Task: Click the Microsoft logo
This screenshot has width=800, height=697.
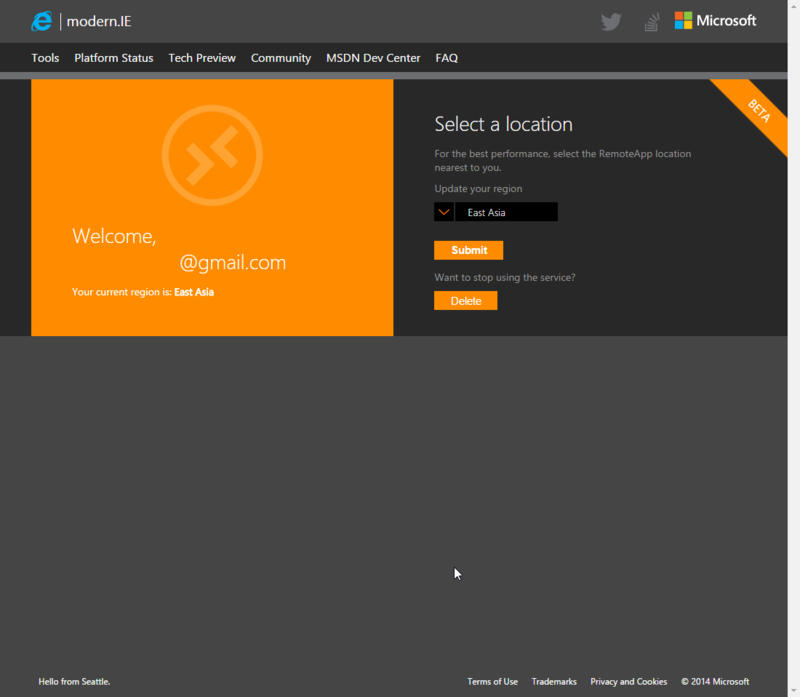Action: coord(715,20)
